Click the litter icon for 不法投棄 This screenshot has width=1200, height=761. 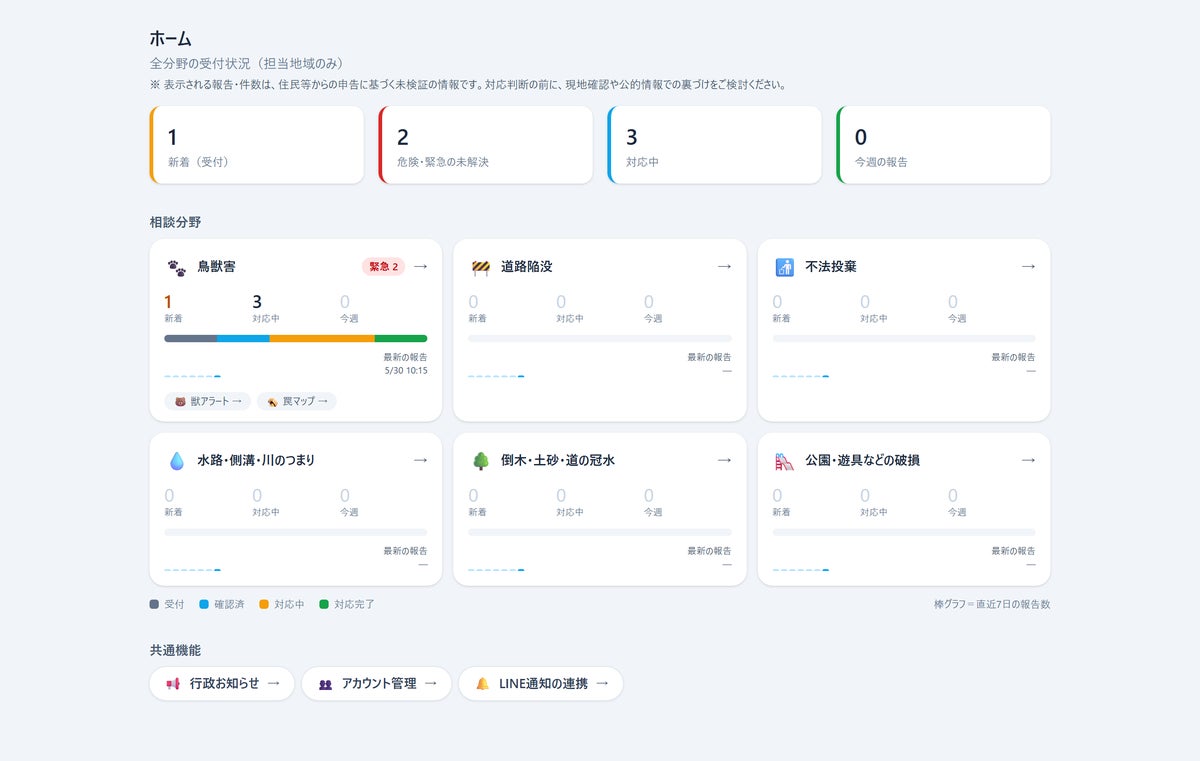point(785,267)
